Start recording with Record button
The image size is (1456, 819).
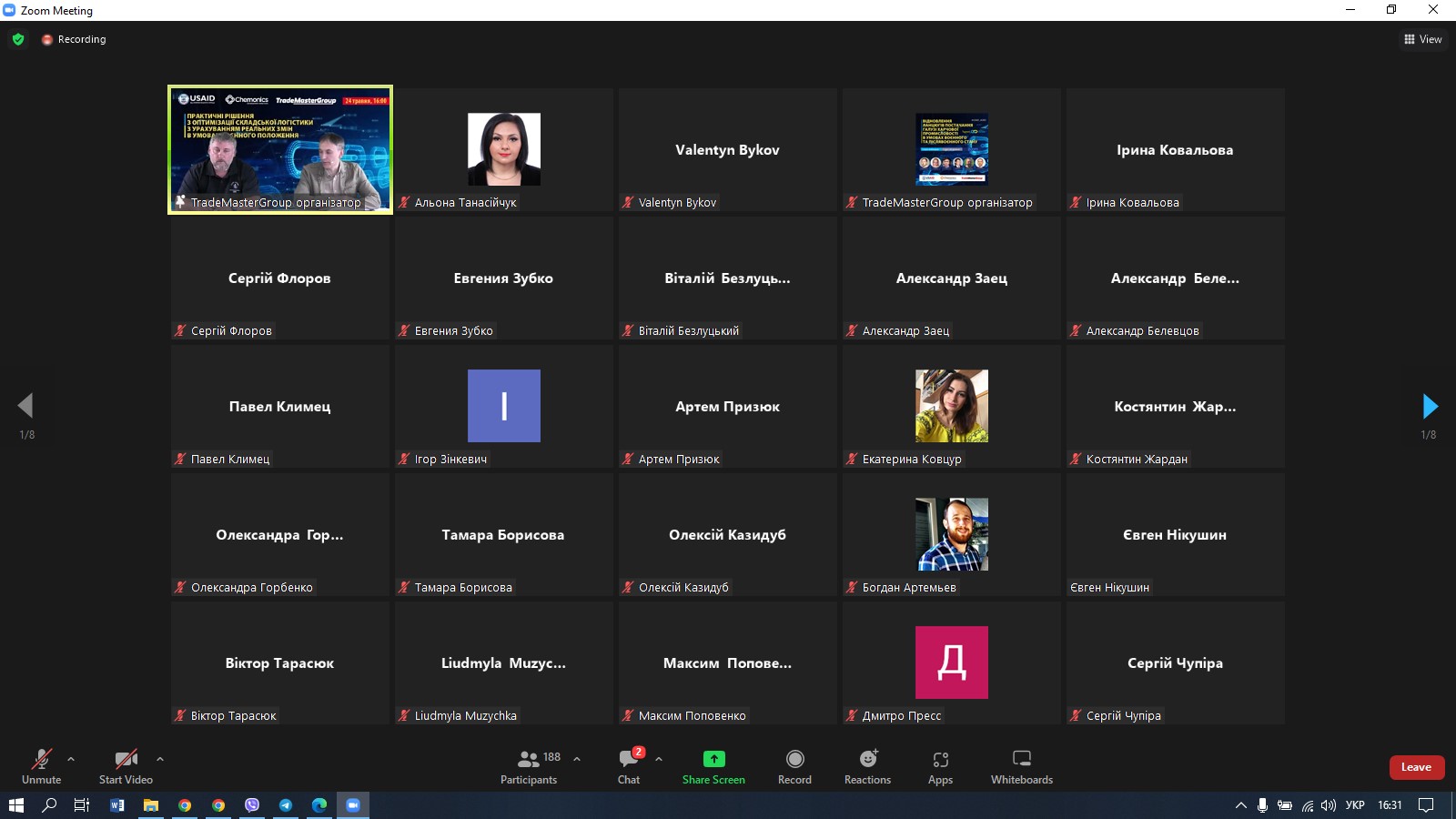(x=794, y=766)
